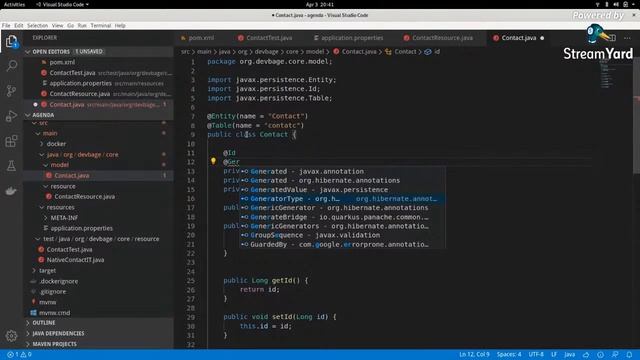Open ContactResource.java in file tree

coord(84,197)
